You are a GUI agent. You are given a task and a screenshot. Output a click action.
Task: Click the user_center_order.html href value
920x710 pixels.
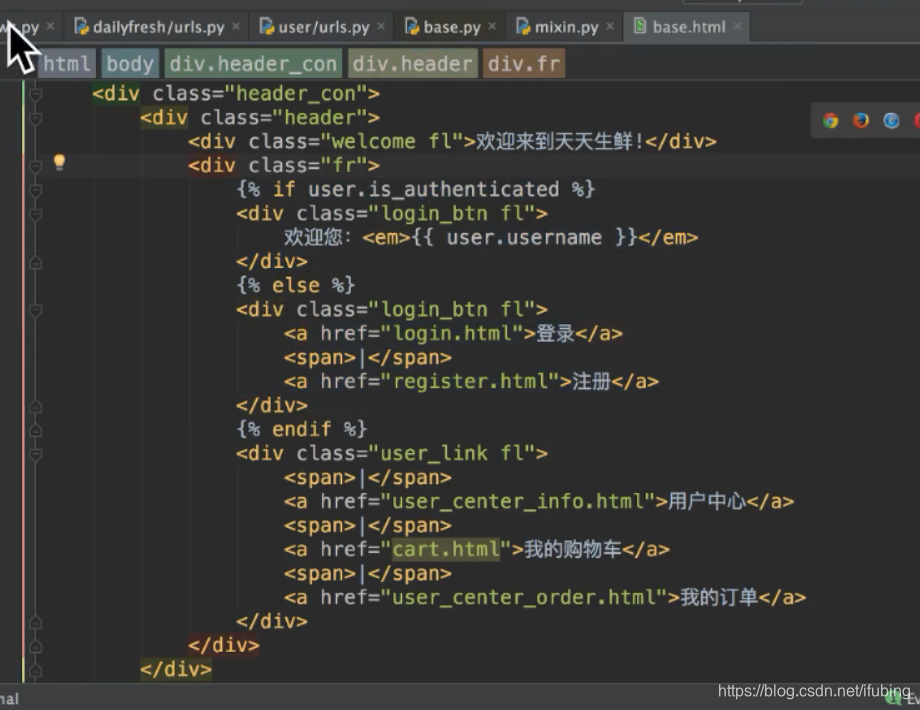[x=524, y=597]
